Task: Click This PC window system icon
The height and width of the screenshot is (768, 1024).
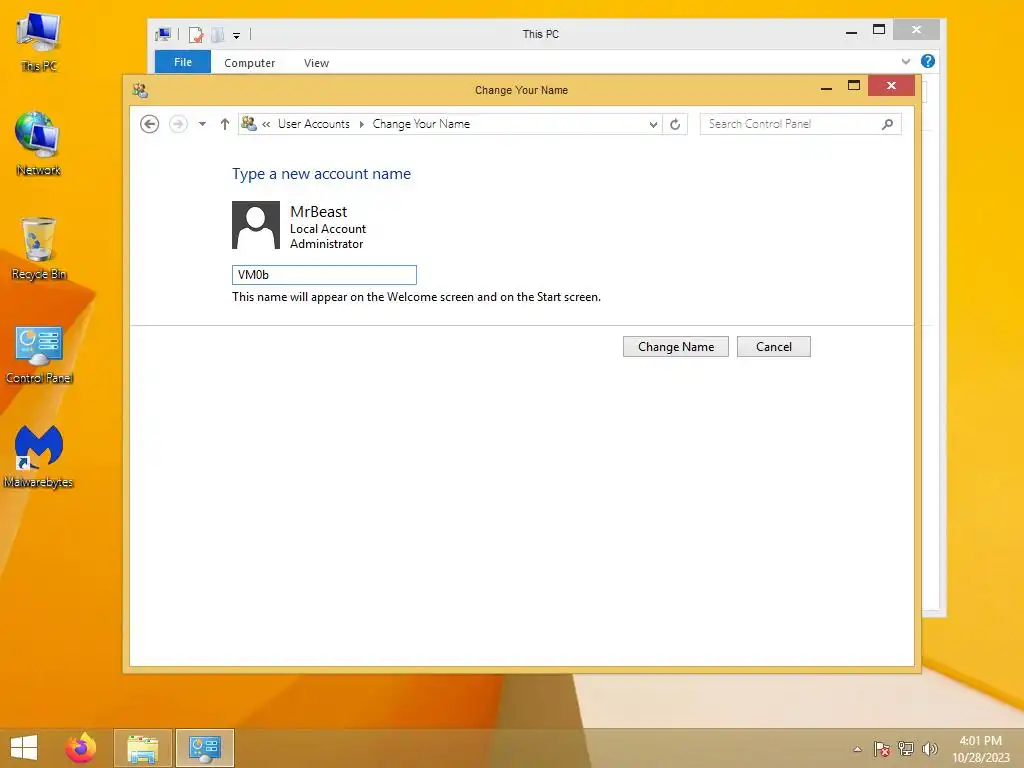Action: [x=163, y=34]
